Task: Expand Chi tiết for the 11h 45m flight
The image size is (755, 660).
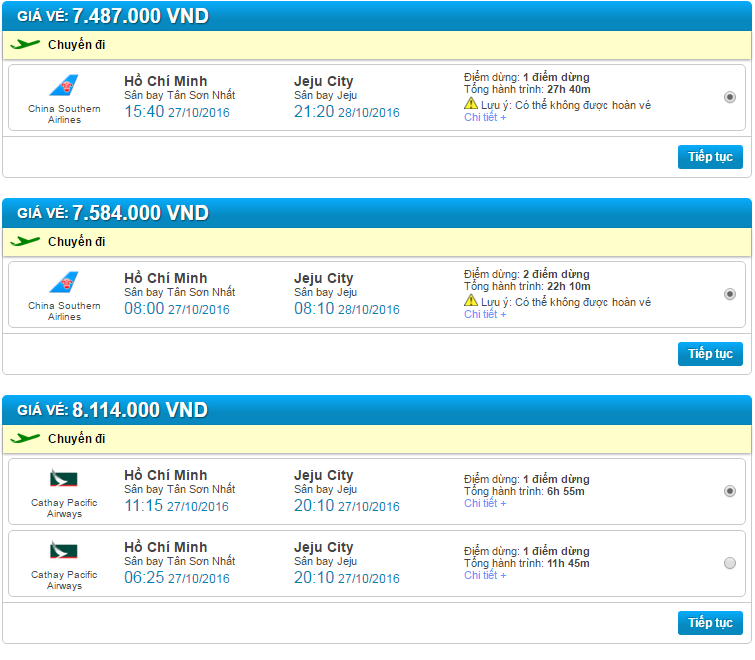Action: coord(485,575)
